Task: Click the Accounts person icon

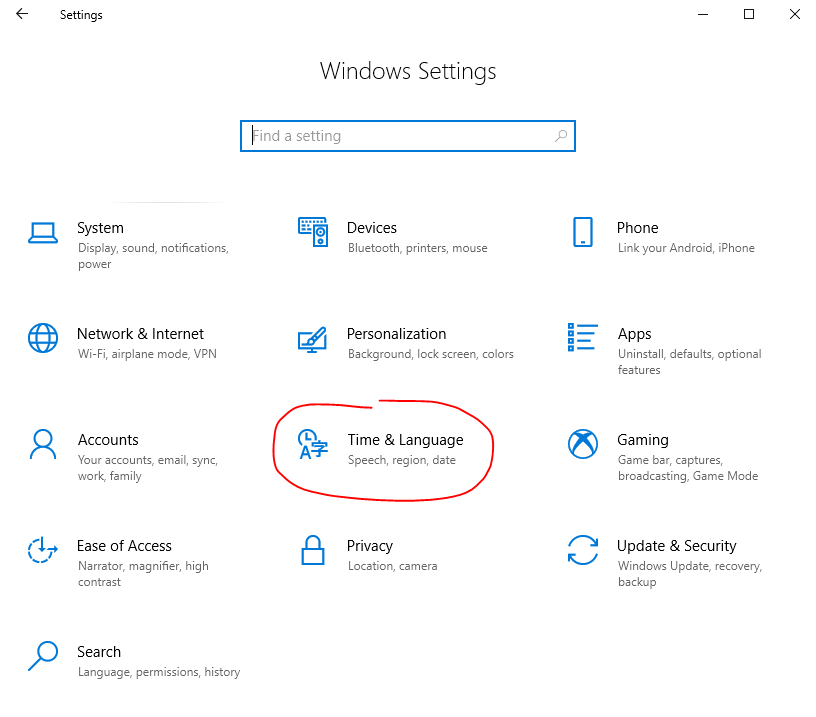Action: (x=43, y=444)
